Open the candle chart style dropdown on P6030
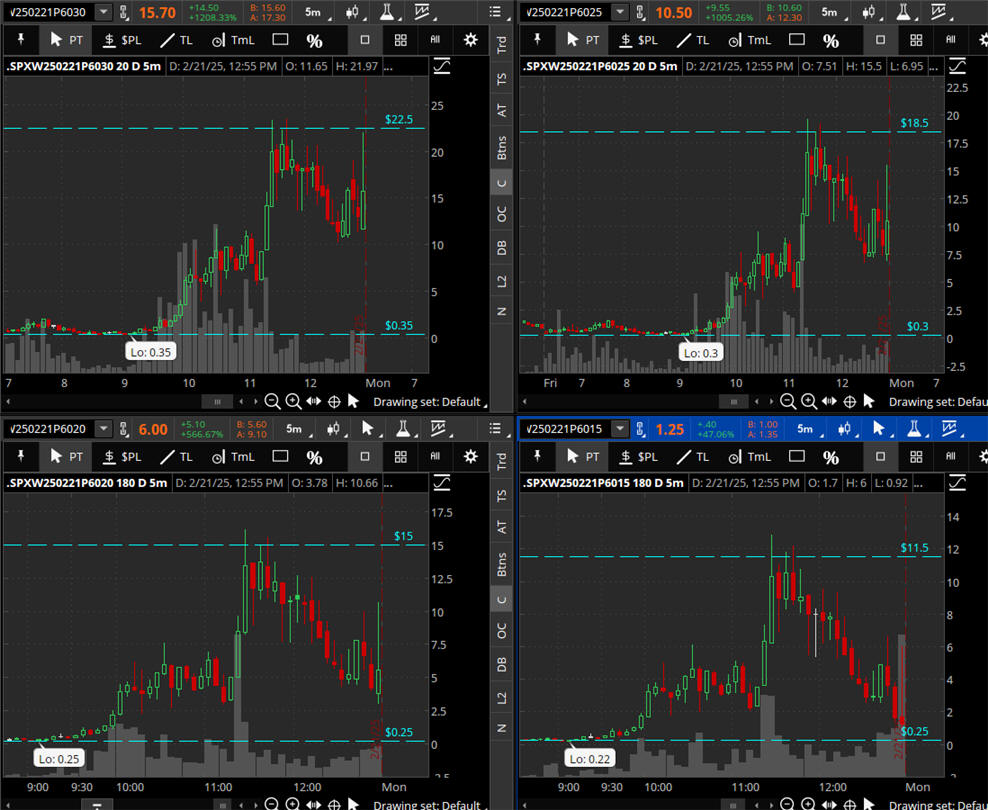 [x=355, y=11]
